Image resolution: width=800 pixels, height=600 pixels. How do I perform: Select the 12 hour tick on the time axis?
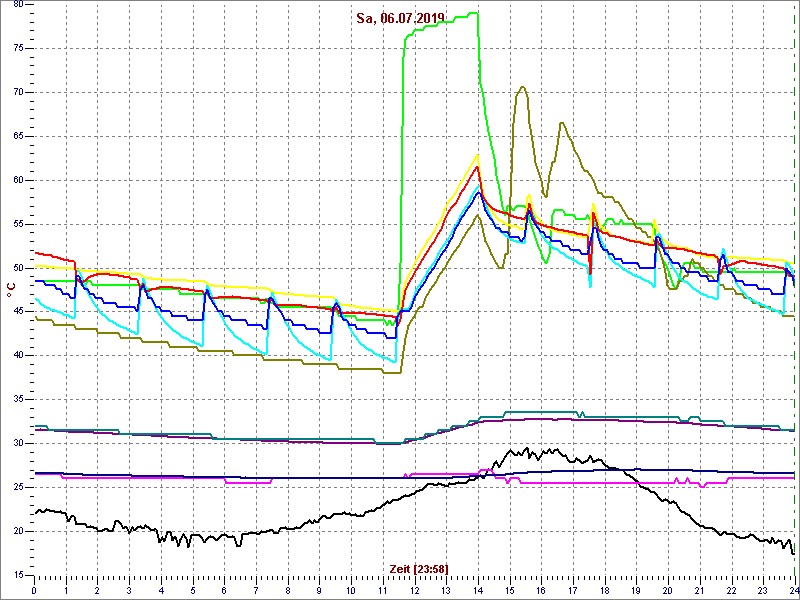click(414, 590)
